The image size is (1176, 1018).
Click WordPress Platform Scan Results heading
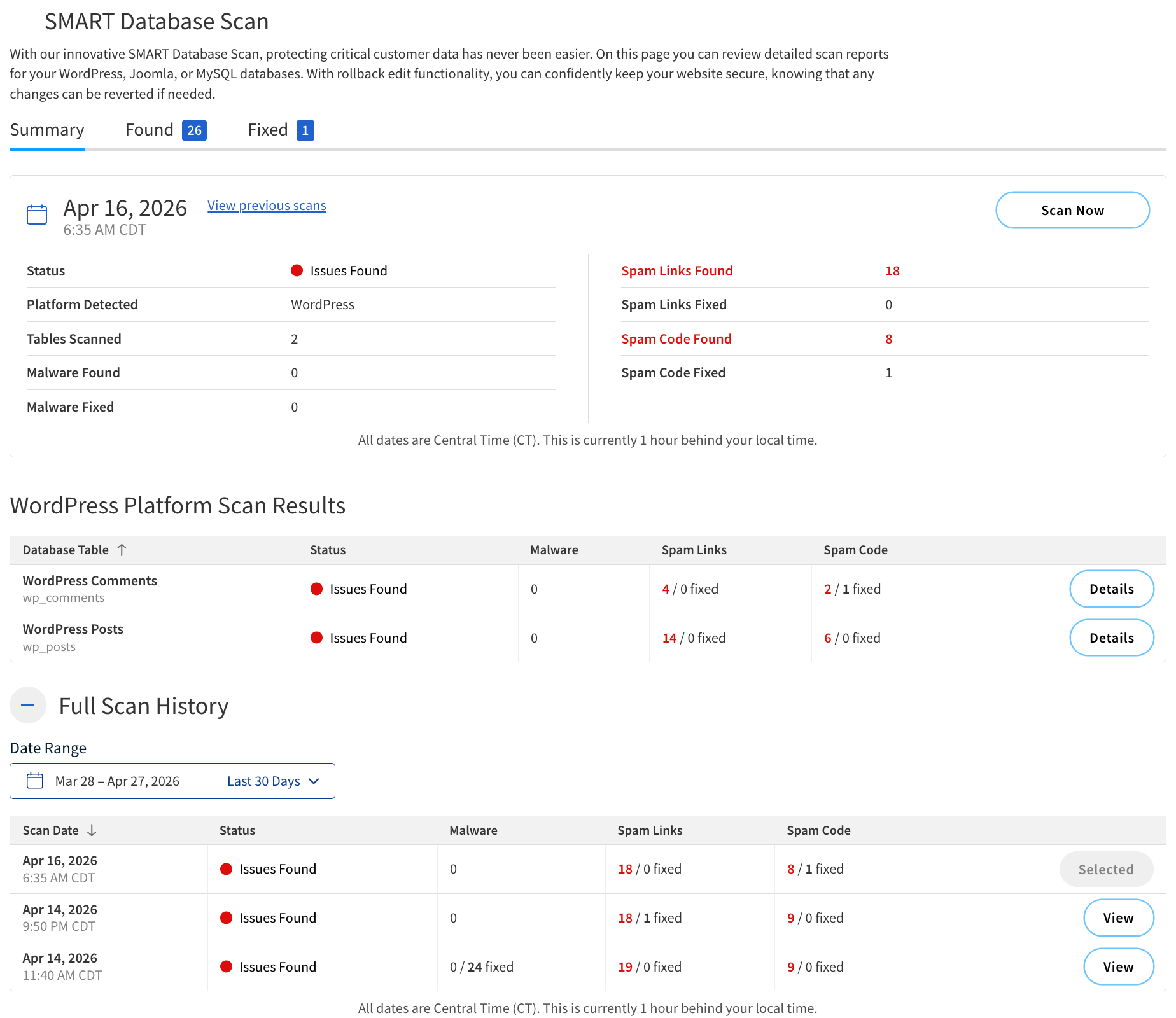pyautogui.click(x=178, y=505)
